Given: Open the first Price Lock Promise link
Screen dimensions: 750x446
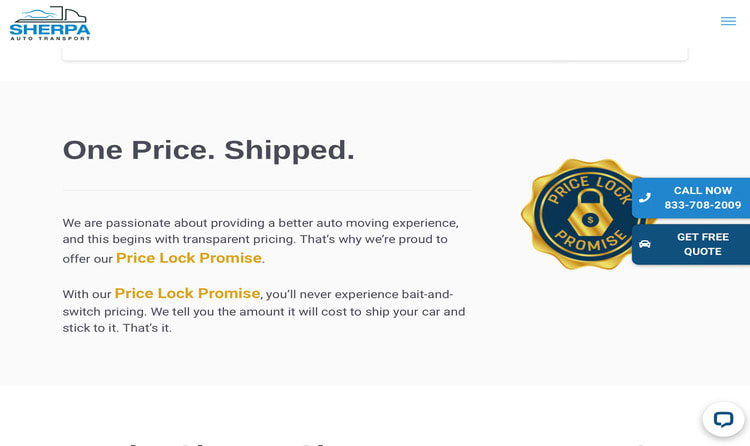Looking at the screenshot, I should tap(188, 258).
